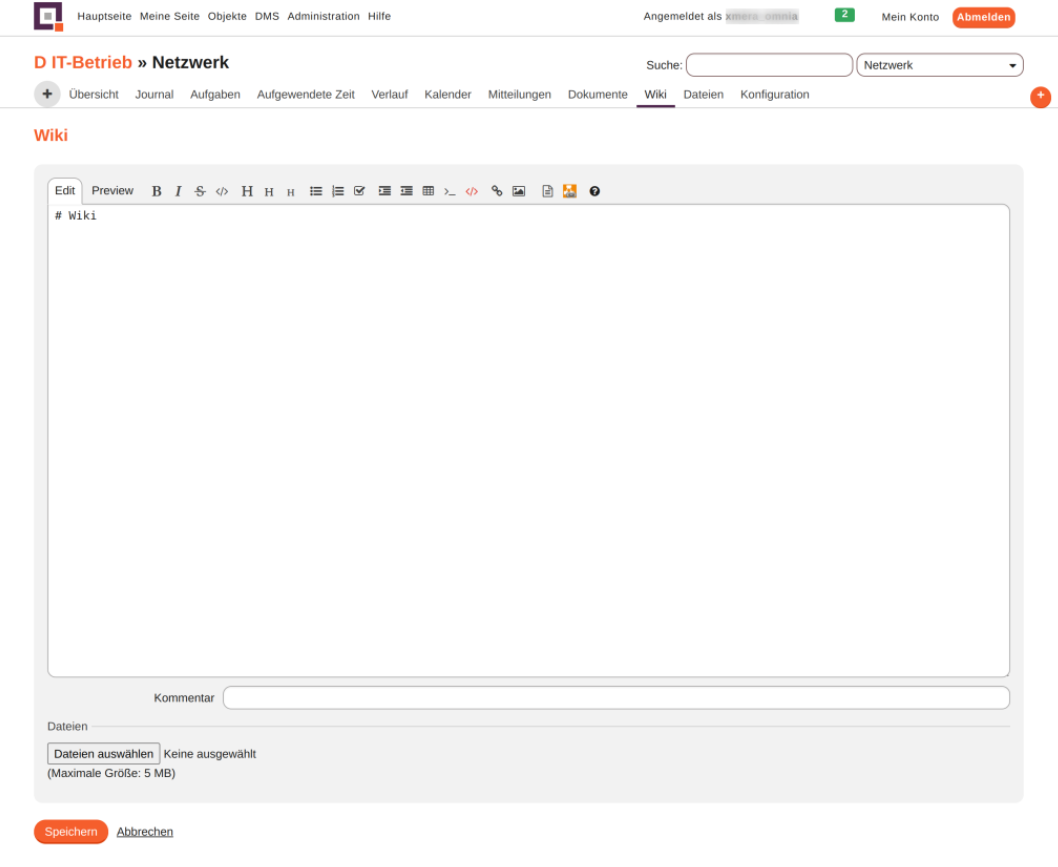Switch to the Preview tab

point(112,190)
